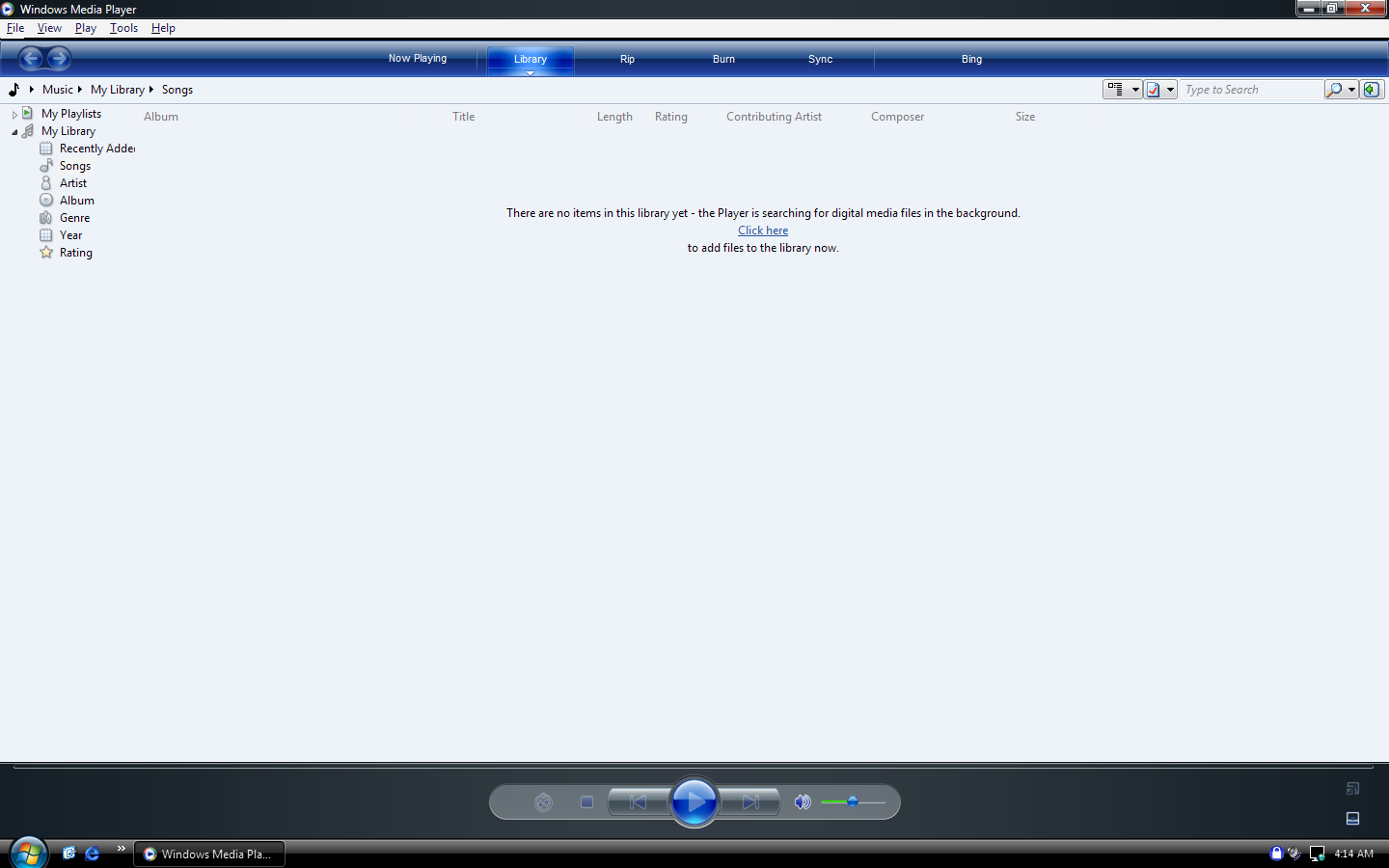The width and height of the screenshot is (1389, 868).
Task: Click the My Library icon
Action: (x=28, y=131)
